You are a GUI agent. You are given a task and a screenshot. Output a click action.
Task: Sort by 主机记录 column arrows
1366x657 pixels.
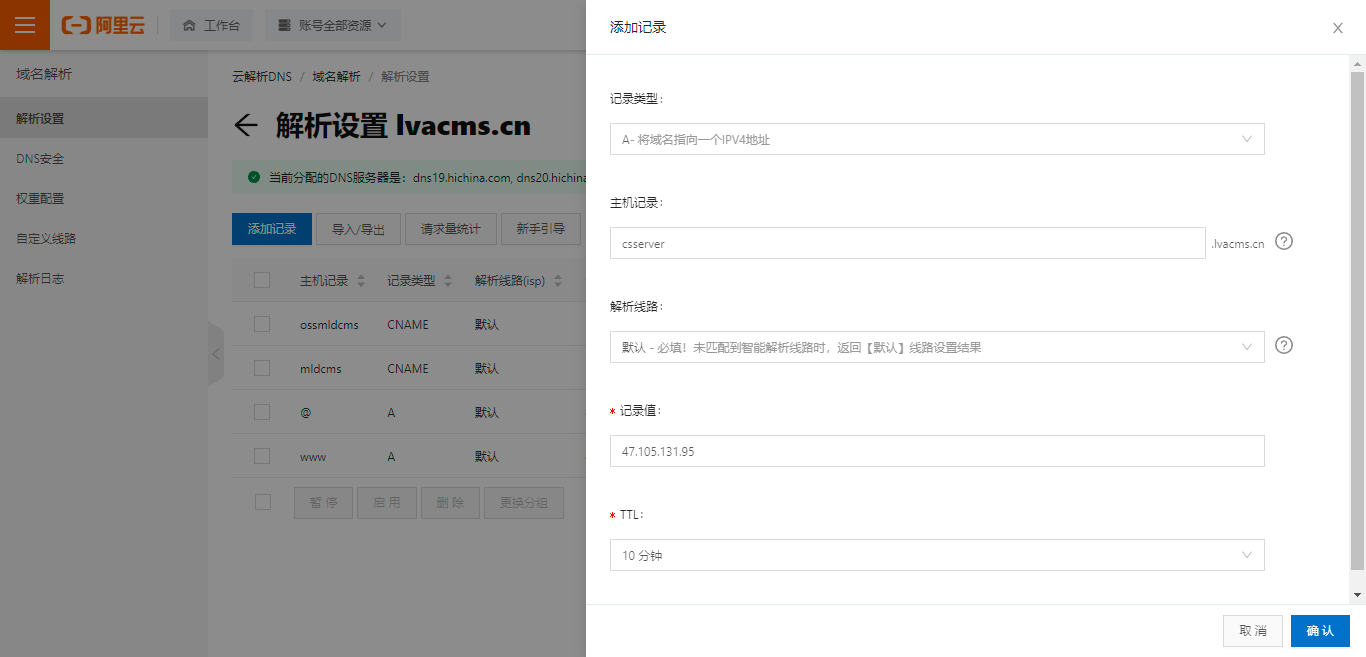point(361,281)
